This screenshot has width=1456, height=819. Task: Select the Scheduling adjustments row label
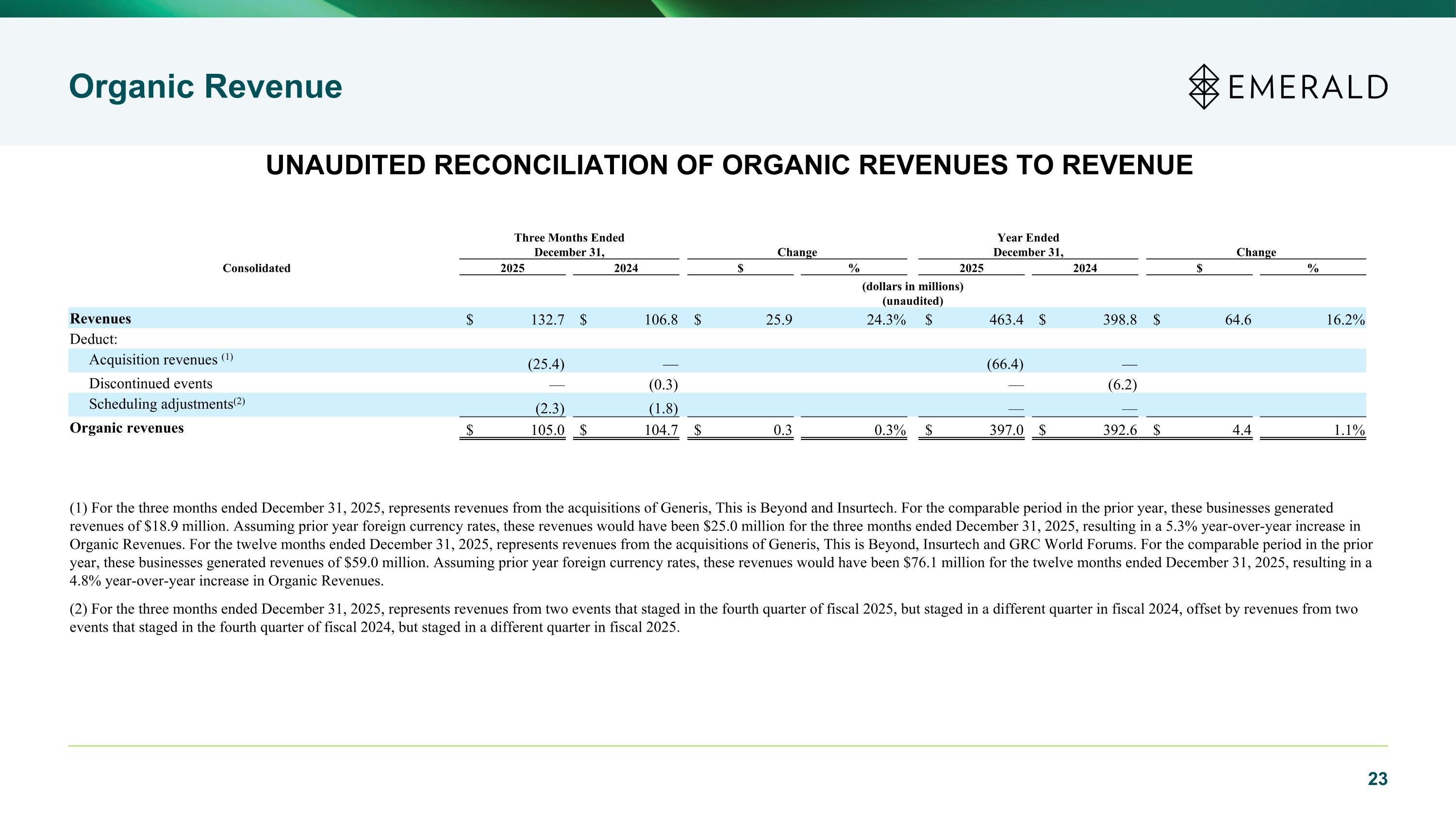point(161,404)
